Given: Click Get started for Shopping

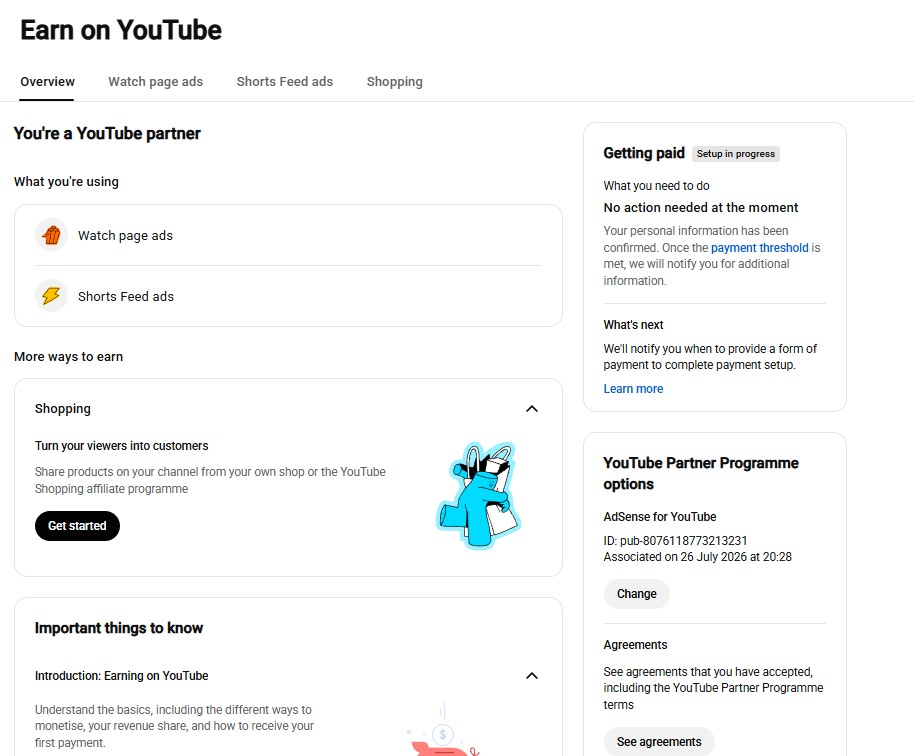Looking at the screenshot, I should pyautogui.click(x=77, y=526).
